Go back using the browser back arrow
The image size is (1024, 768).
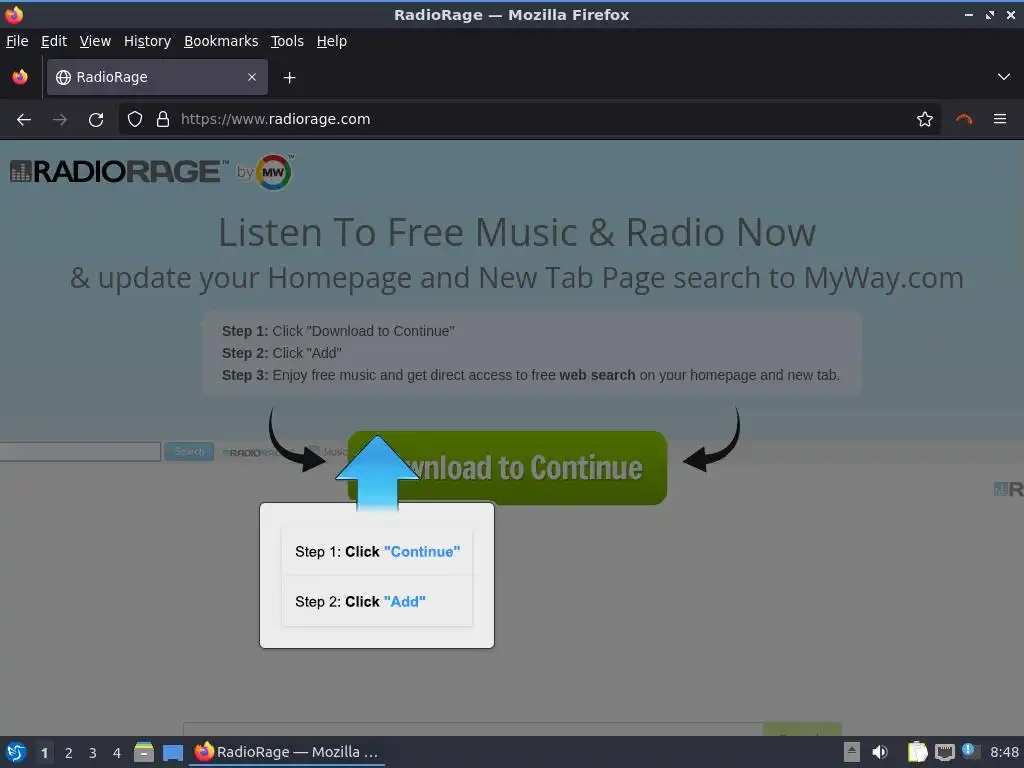(24, 120)
